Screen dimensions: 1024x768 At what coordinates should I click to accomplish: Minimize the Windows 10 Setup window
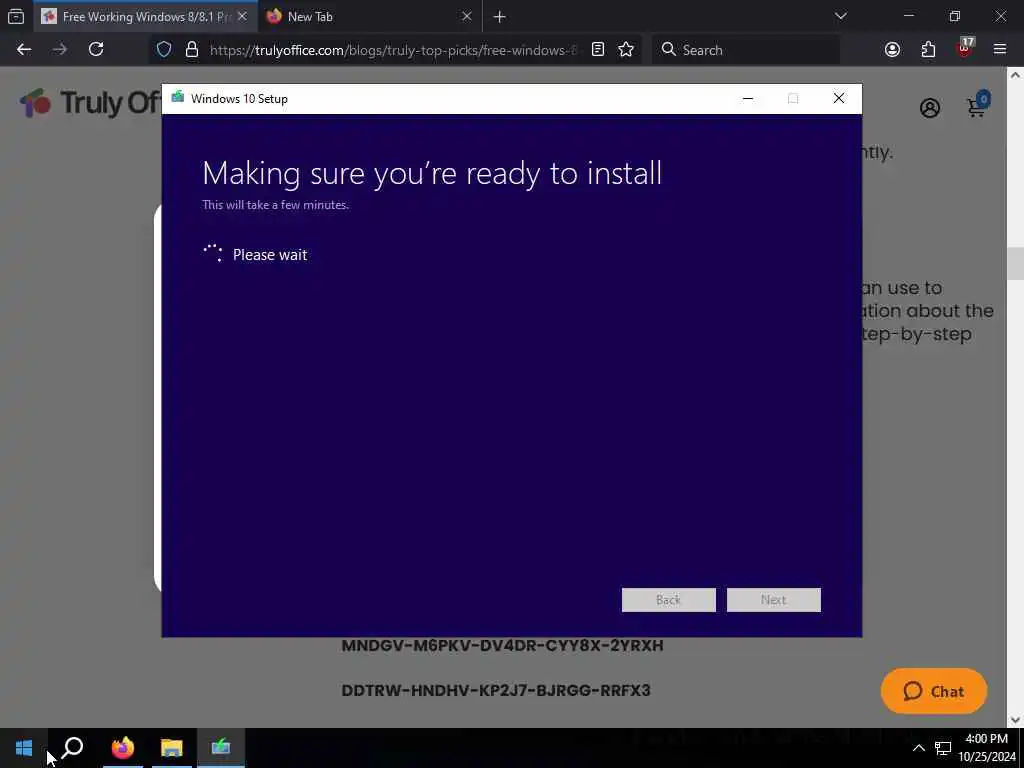coord(748,99)
